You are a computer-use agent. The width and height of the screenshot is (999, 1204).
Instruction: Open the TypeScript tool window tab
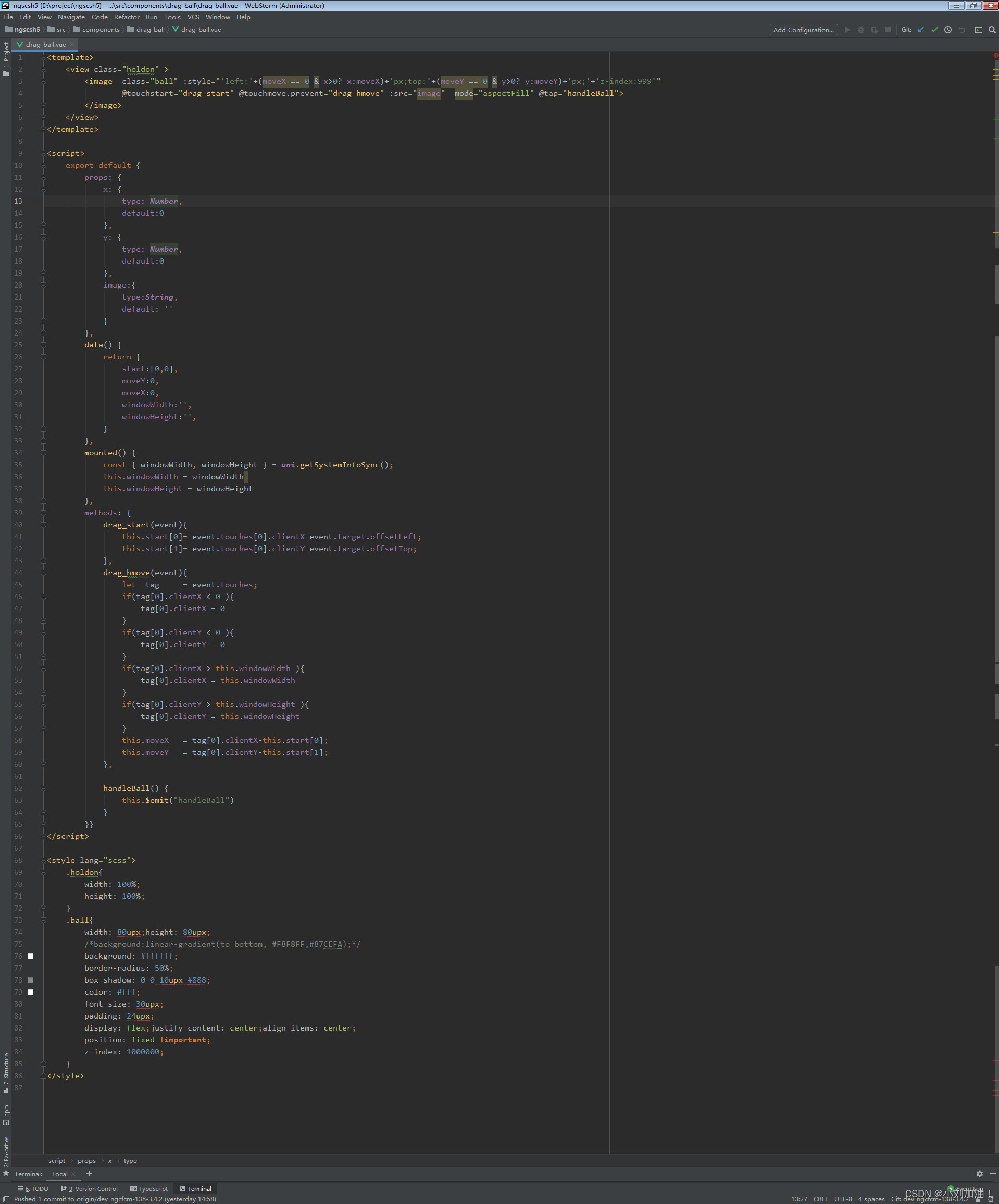(x=149, y=1188)
